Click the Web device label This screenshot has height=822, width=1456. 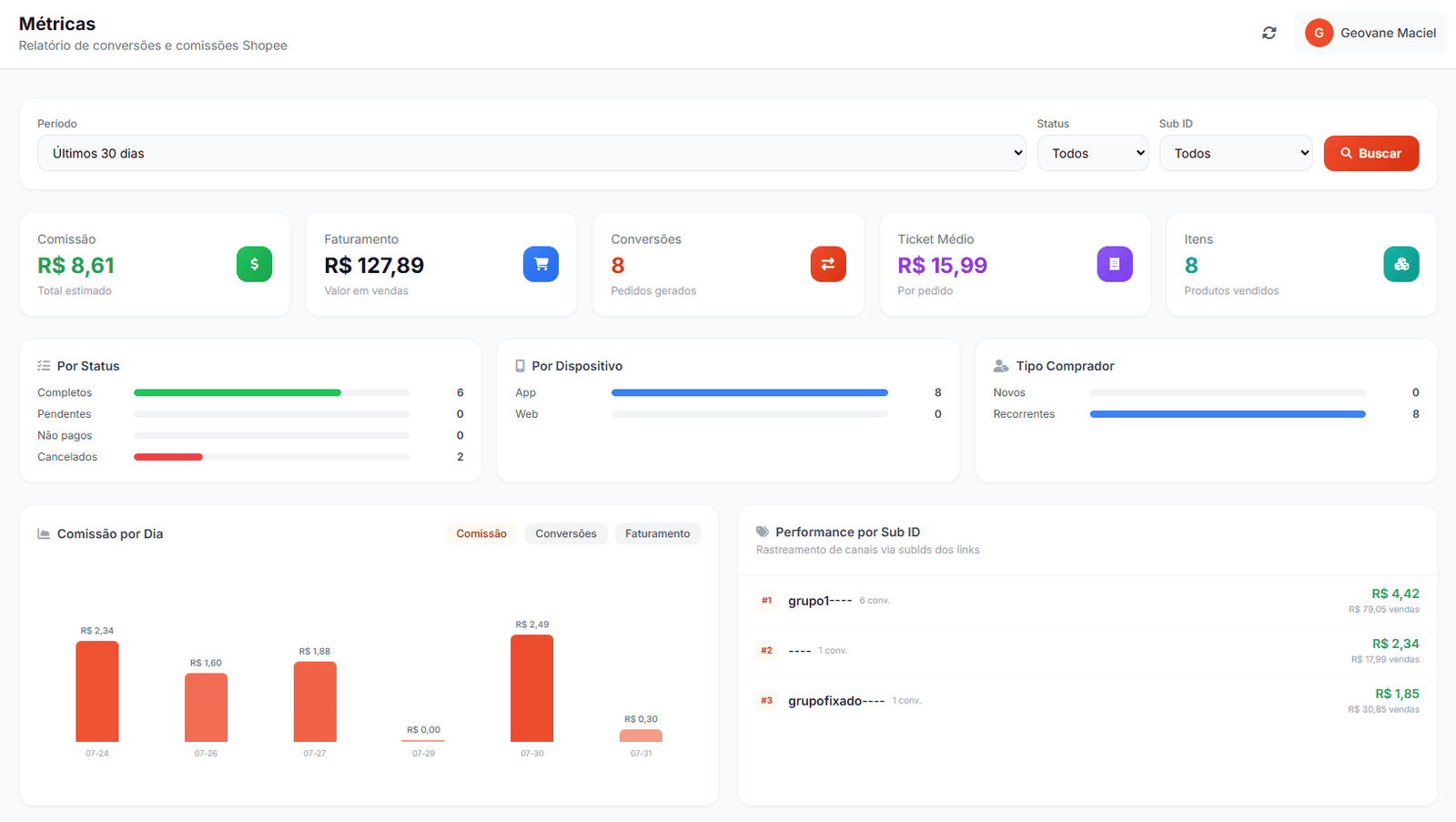tap(527, 414)
